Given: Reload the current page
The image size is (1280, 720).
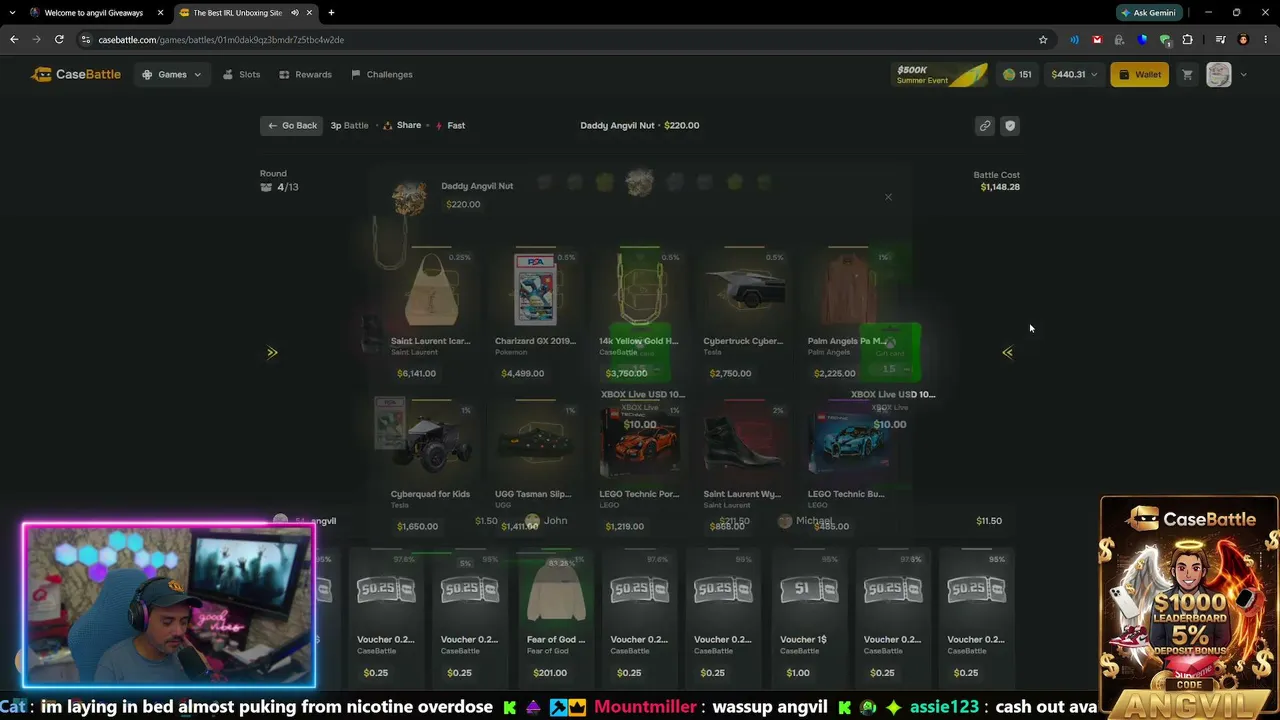Looking at the screenshot, I should [59, 40].
